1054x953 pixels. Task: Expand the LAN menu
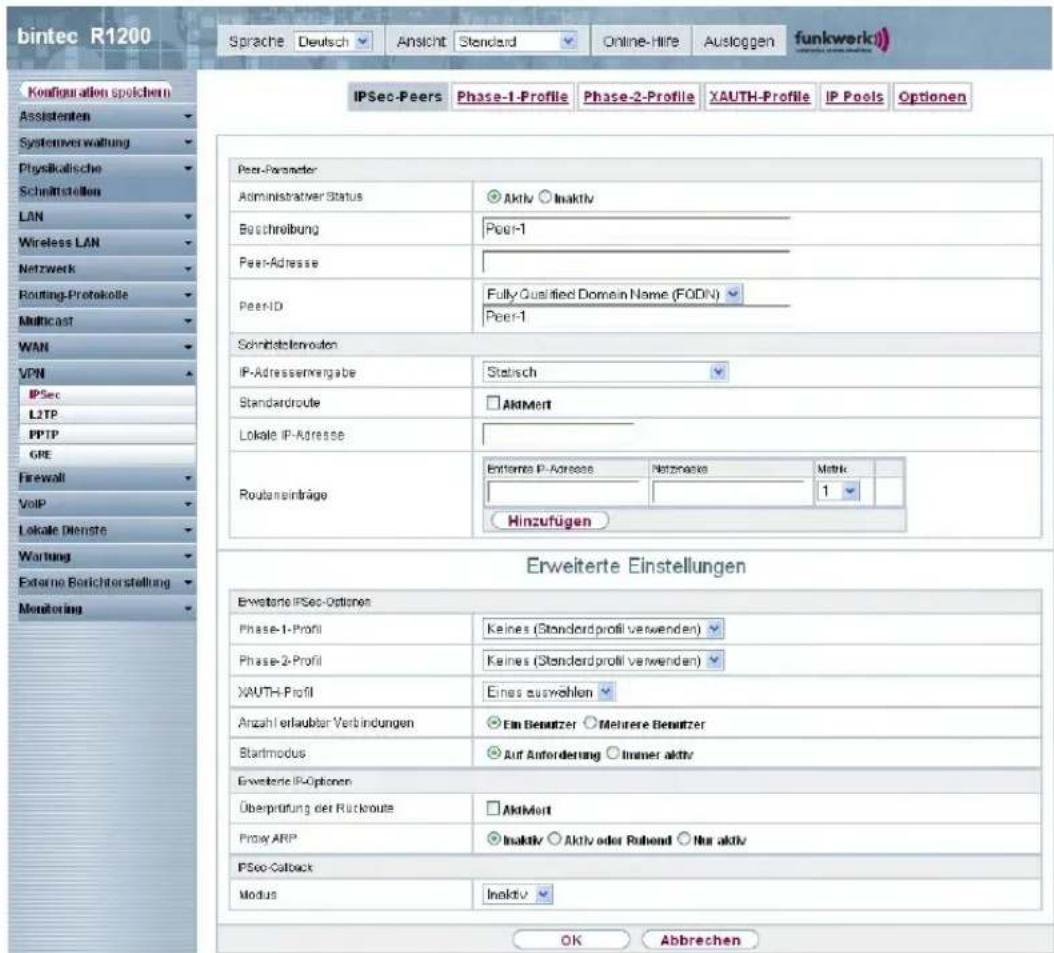click(104, 216)
